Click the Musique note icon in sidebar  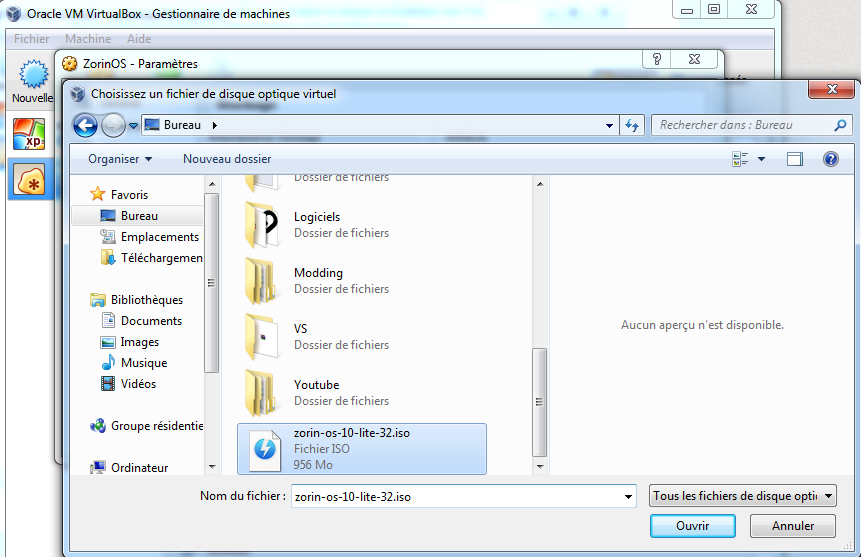(x=108, y=363)
